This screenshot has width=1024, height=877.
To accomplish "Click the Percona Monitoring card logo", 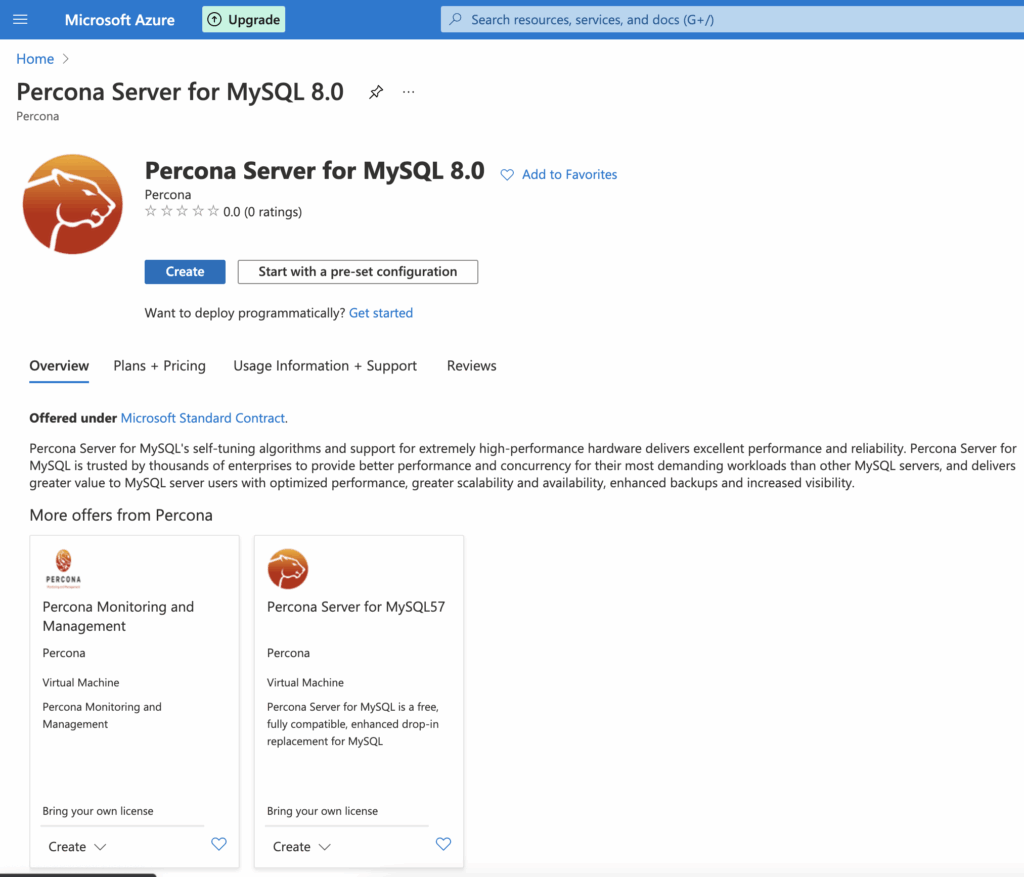I will [x=64, y=567].
